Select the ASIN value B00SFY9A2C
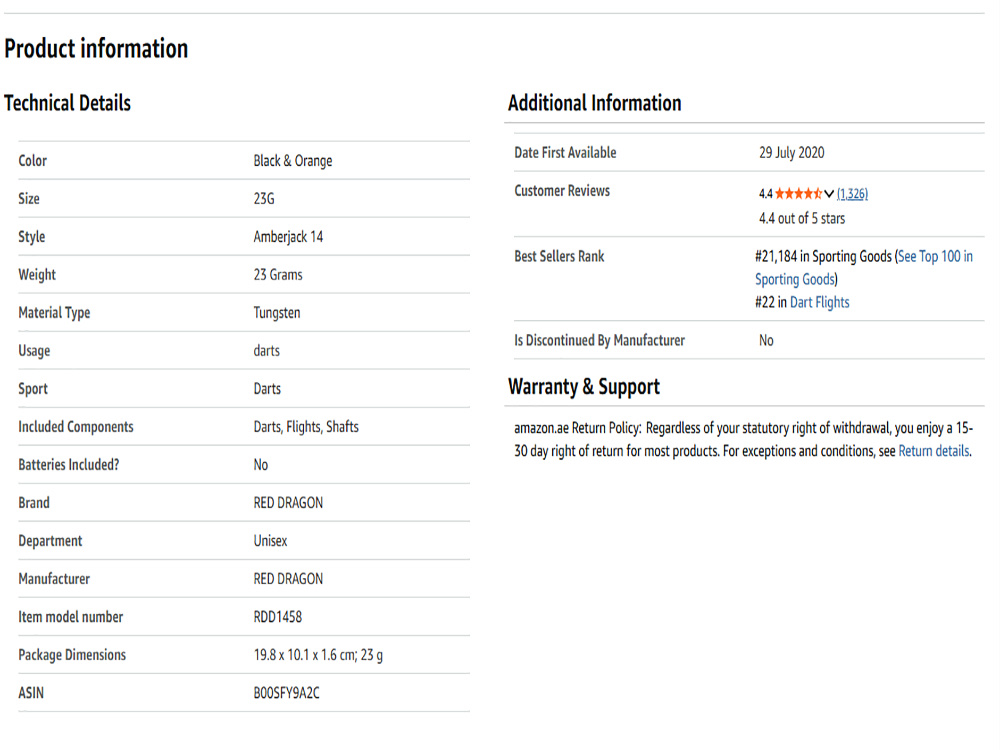This screenshot has height=750, width=1000. coord(286,693)
